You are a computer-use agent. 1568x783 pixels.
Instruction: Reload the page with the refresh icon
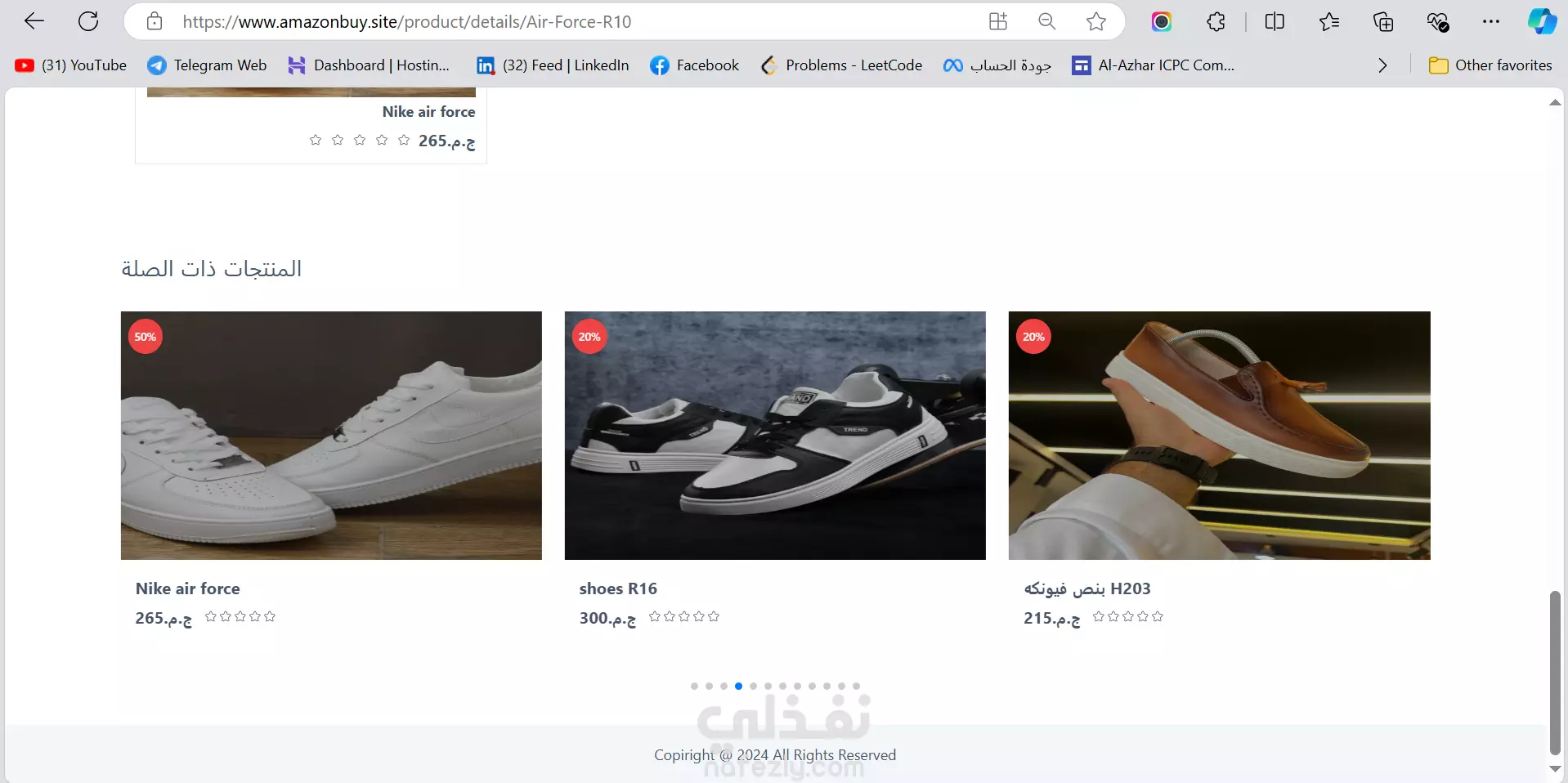click(88, 21)
